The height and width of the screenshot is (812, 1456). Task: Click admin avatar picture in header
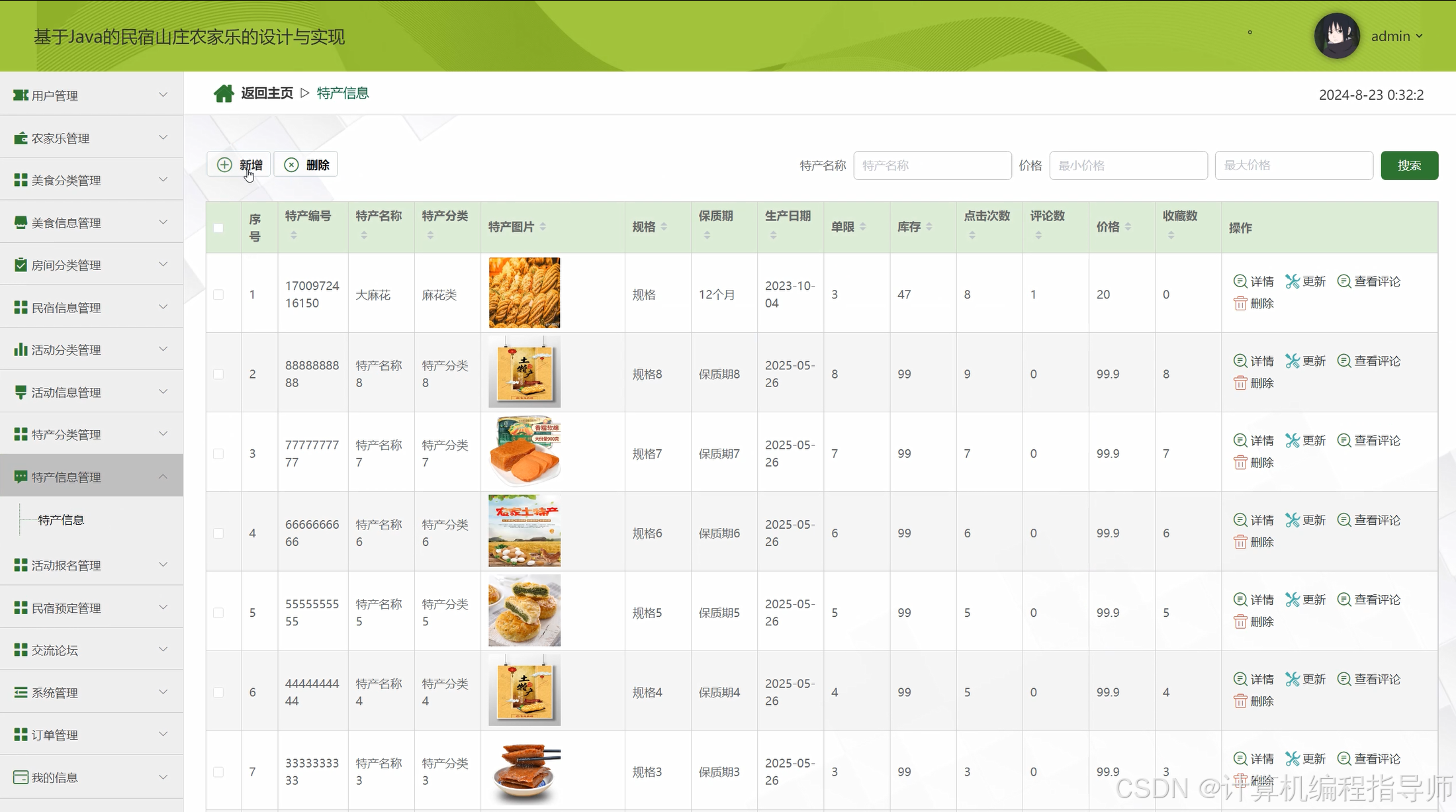pos(1337,36)
